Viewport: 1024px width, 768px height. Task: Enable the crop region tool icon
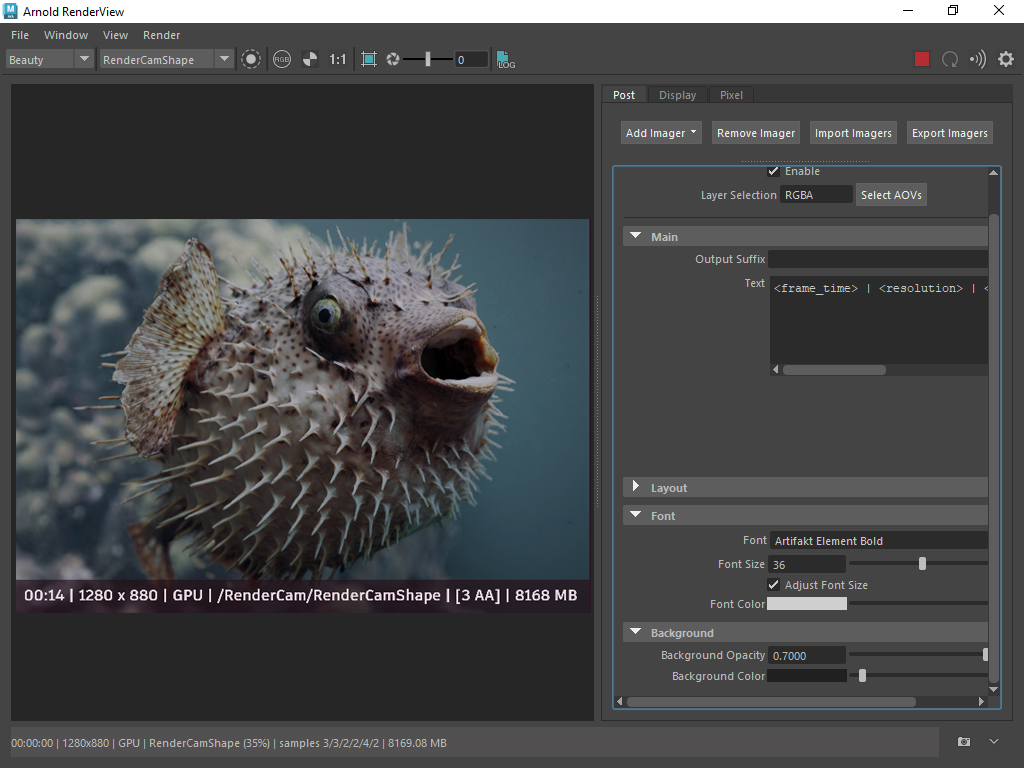369,59
